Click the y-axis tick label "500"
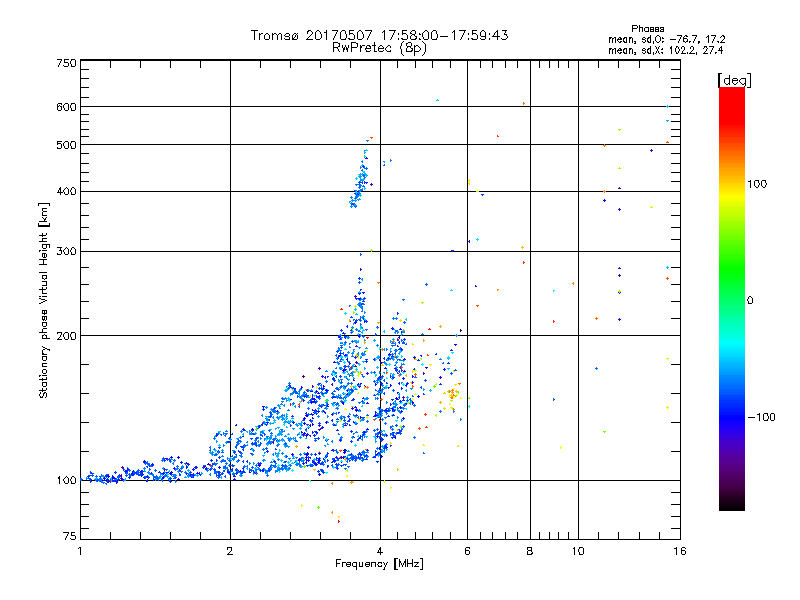The image size is (800, 600). (66, 145)
